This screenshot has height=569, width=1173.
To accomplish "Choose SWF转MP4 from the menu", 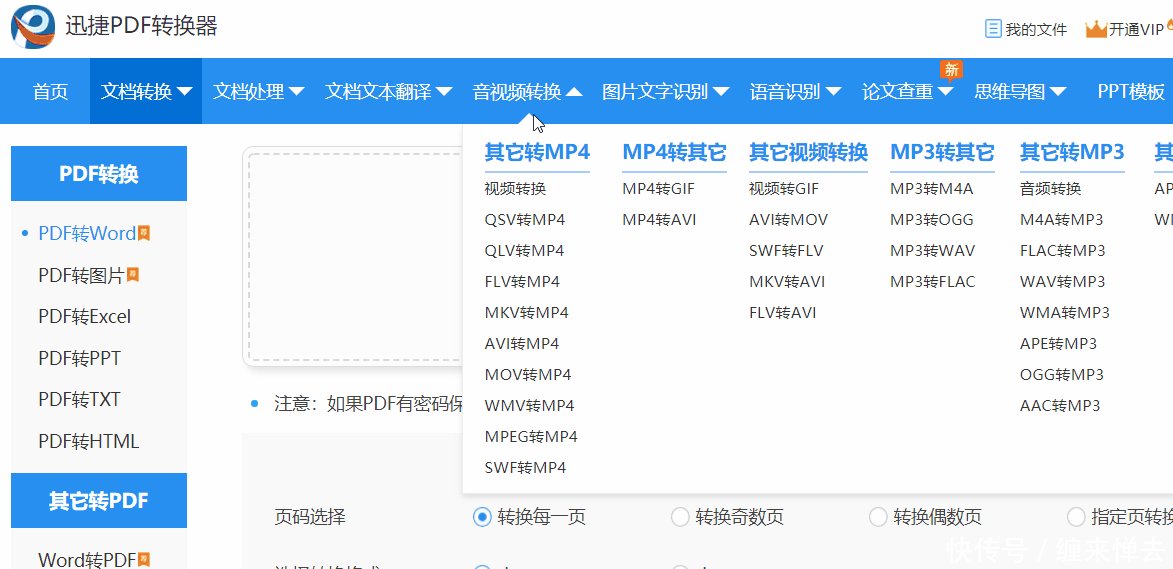I will pyautogui.click(x=524, y=468).
